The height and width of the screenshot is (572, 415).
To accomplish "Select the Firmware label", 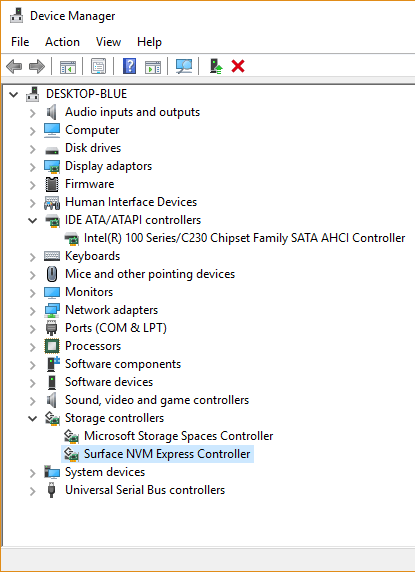I will [x=89, y=184].
